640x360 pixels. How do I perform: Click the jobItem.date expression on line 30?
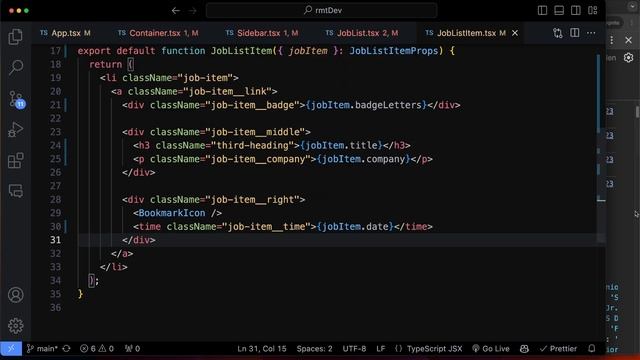pos(355,227)
